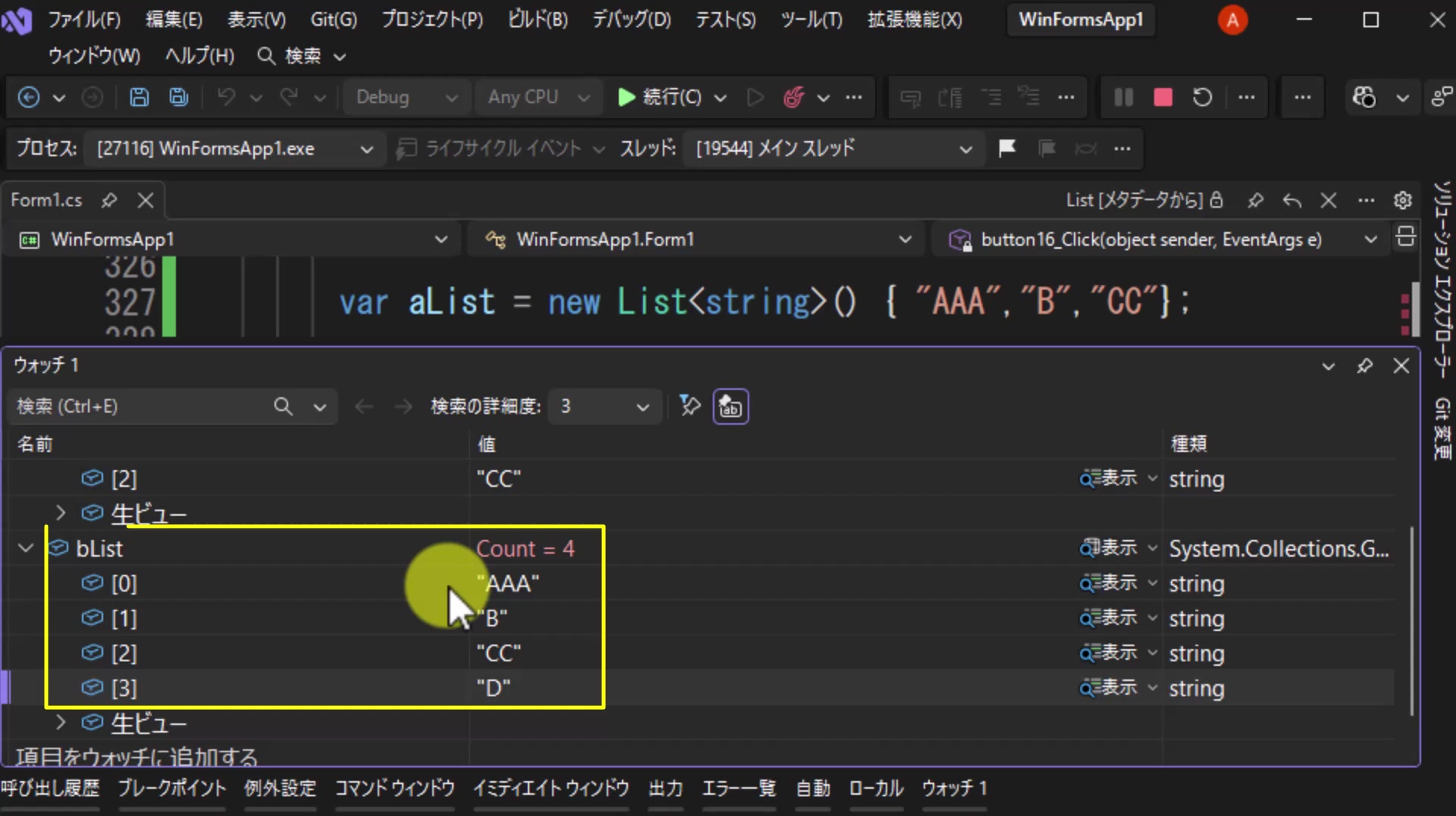Open the デバッグ(D) menu

(631, 20)
